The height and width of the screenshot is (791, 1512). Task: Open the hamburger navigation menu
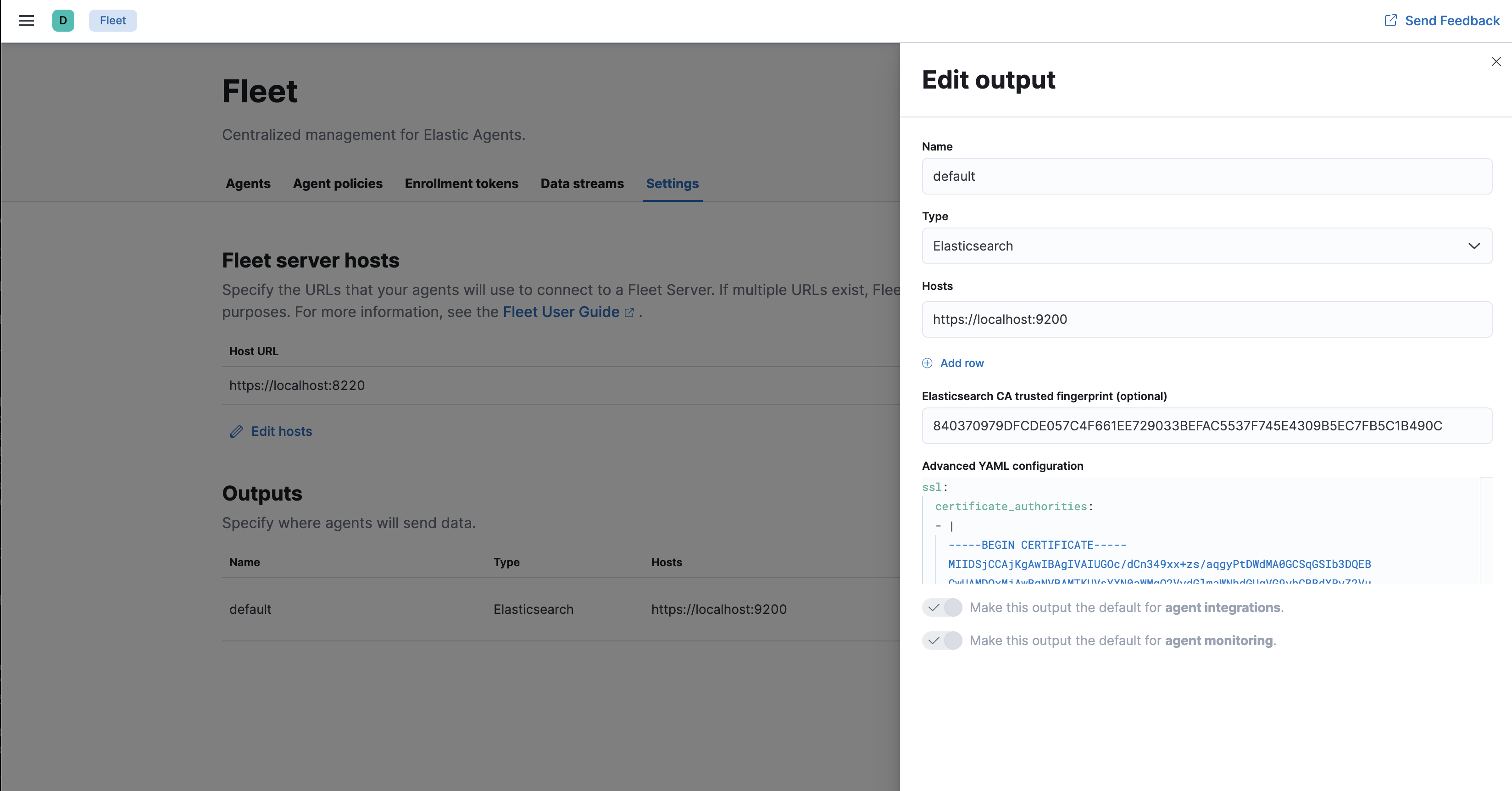pos(27,21)
